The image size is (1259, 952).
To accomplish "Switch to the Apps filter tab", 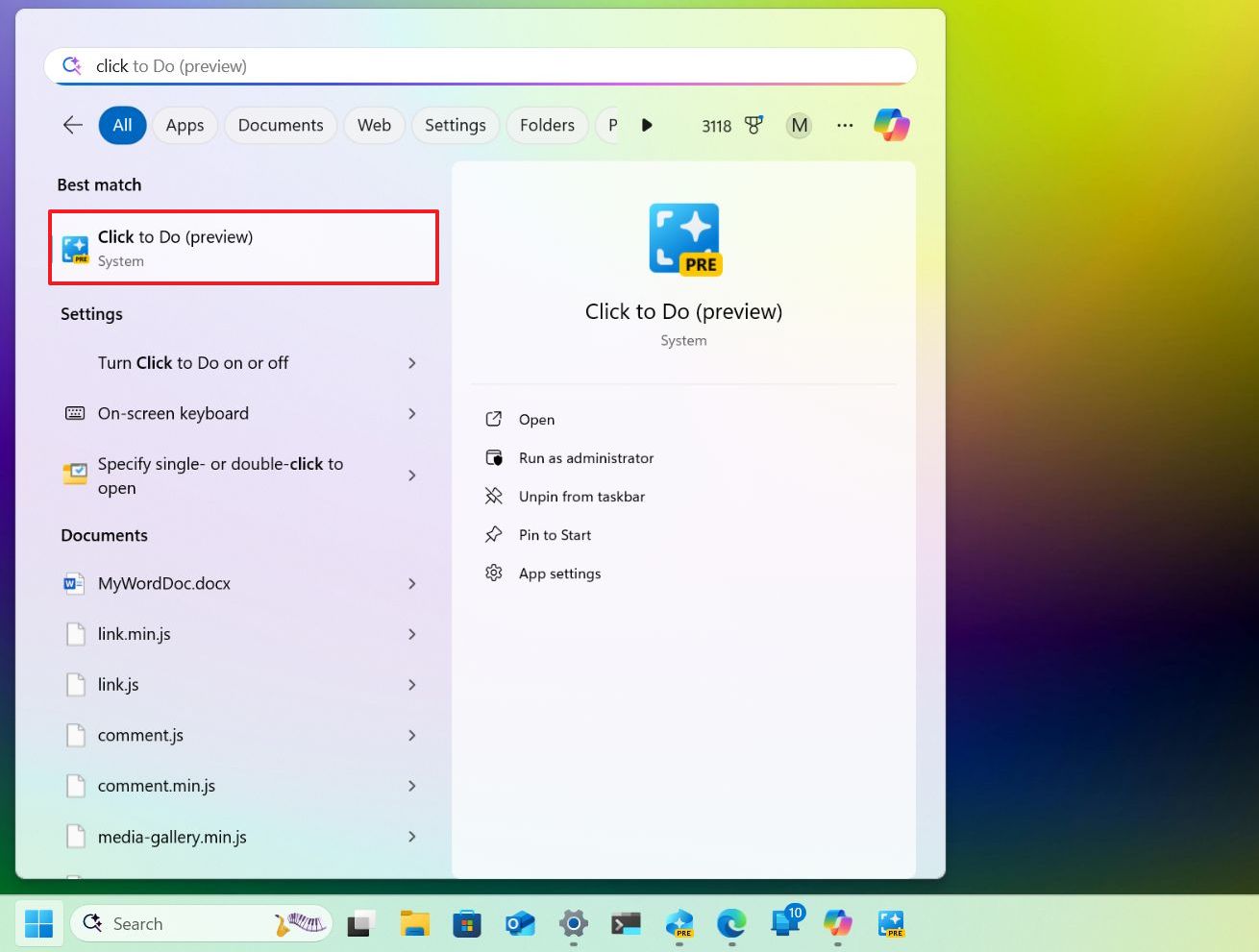I will 185,125.
